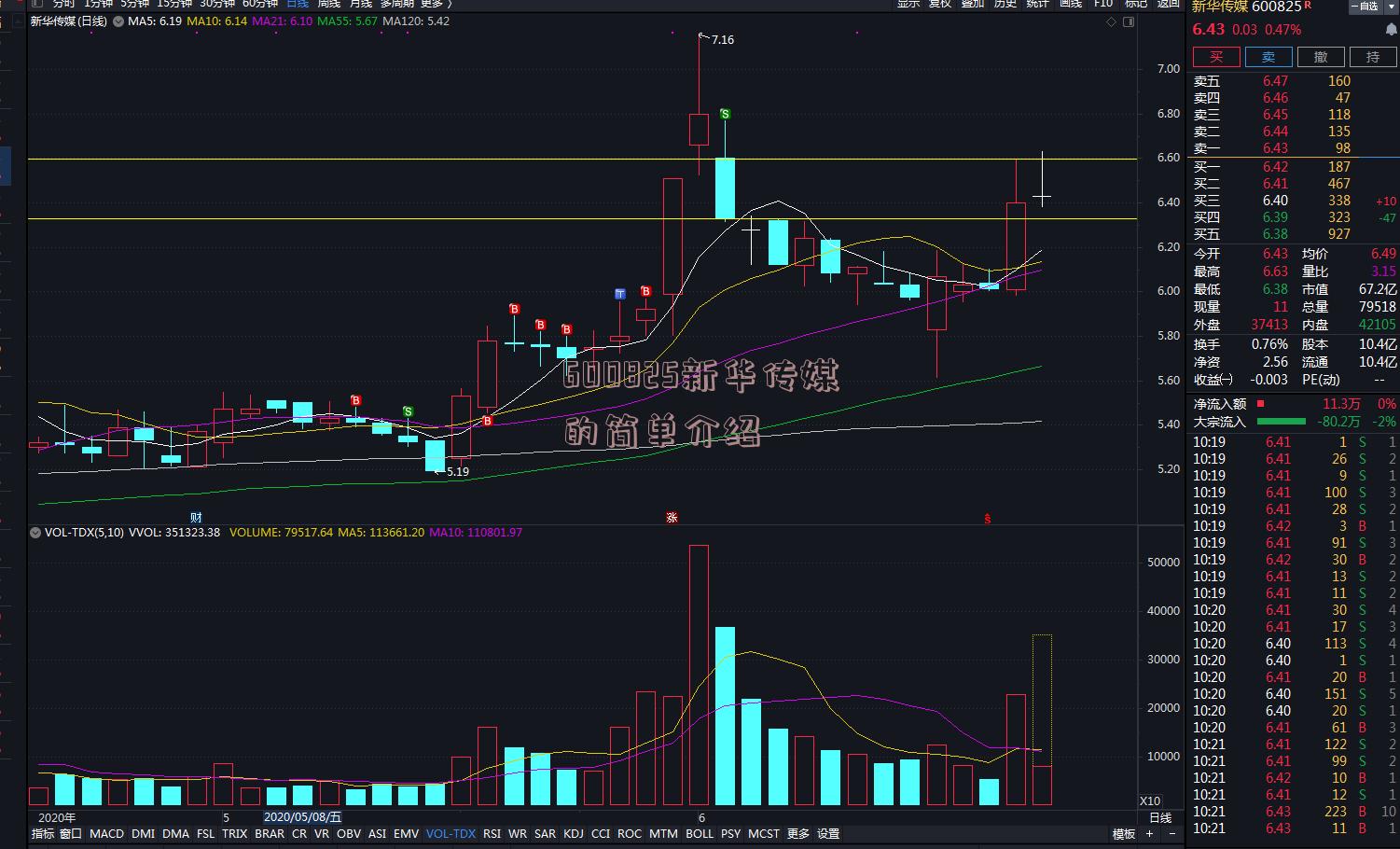This screenshot has width=1400, height=849.
Task: Select the KDJ indicator
Action: tap(574, 834)
